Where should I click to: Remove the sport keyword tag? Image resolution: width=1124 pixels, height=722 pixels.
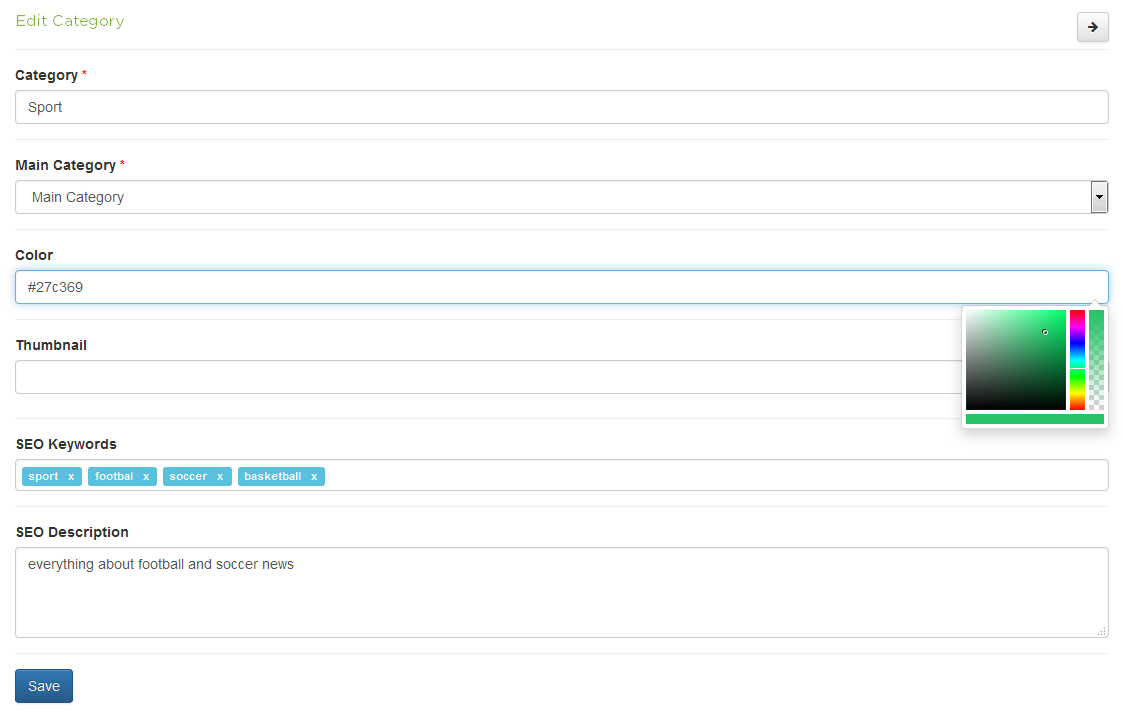pyautogui.click(x=71, y=477)
